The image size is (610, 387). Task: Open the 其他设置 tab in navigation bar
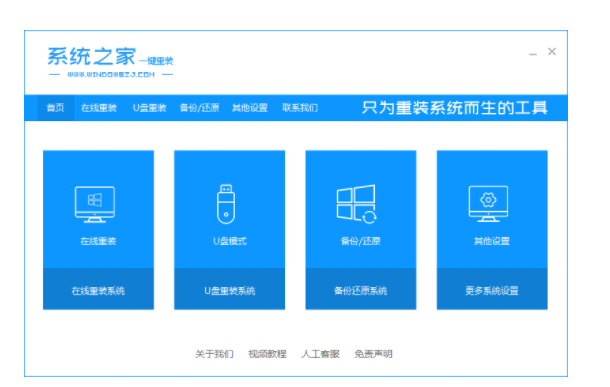[x=250, y=108]
